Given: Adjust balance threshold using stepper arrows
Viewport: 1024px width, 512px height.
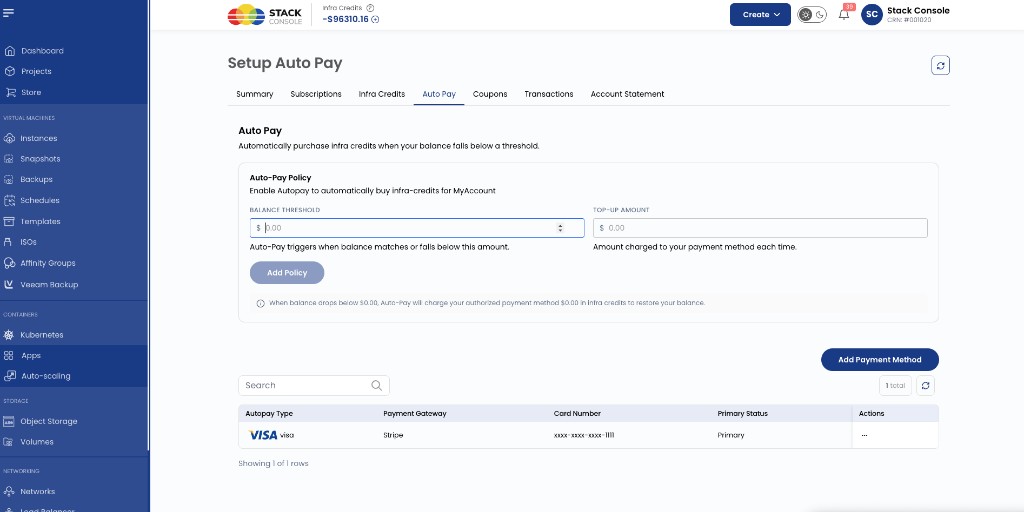Looking at the screenshot, I should click(x=560, y=228).
